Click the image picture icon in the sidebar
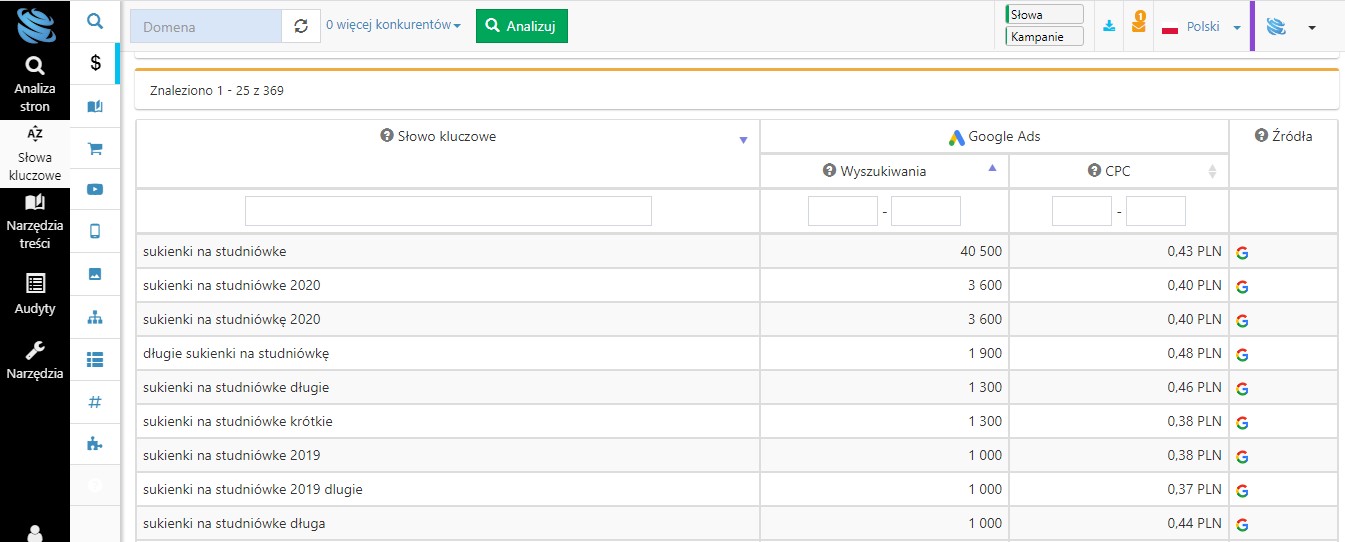 click(95, 273)
